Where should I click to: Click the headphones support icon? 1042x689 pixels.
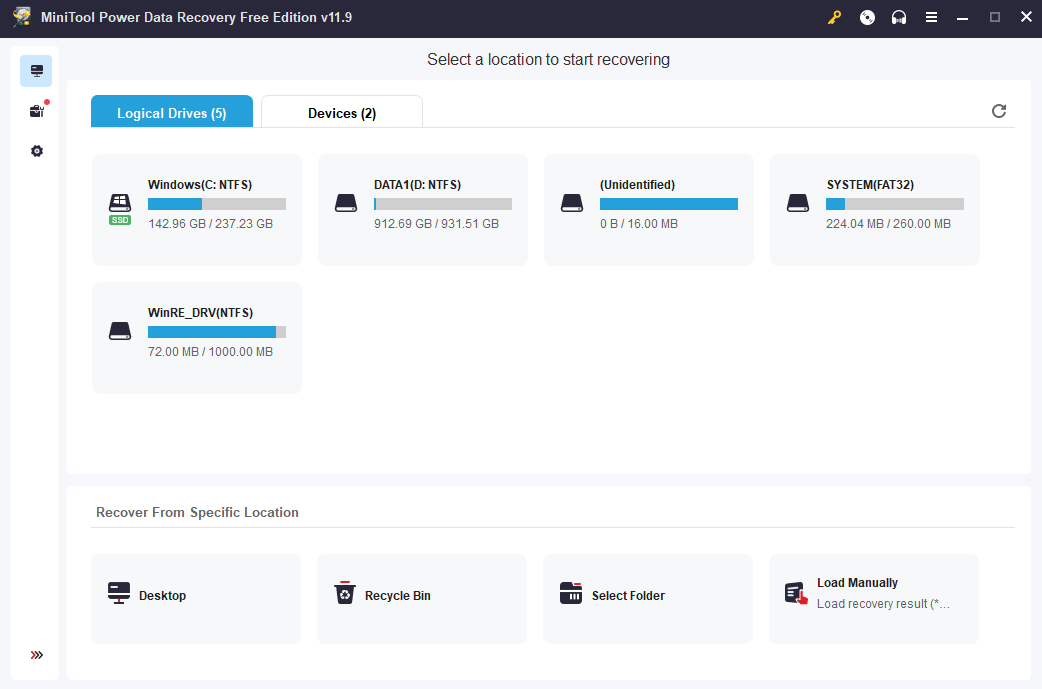tap(899, 17)
